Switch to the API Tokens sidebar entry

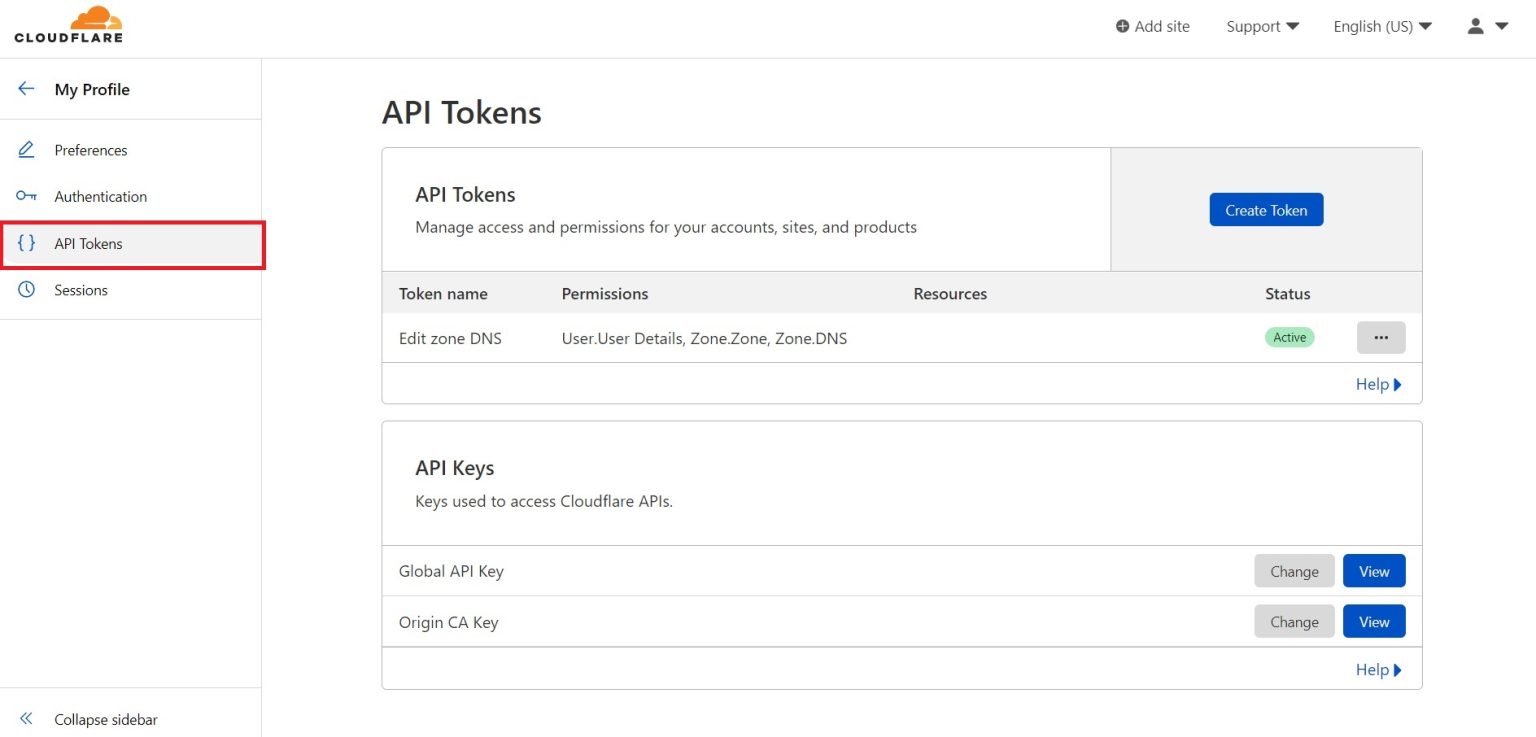(x=88, y=243)
